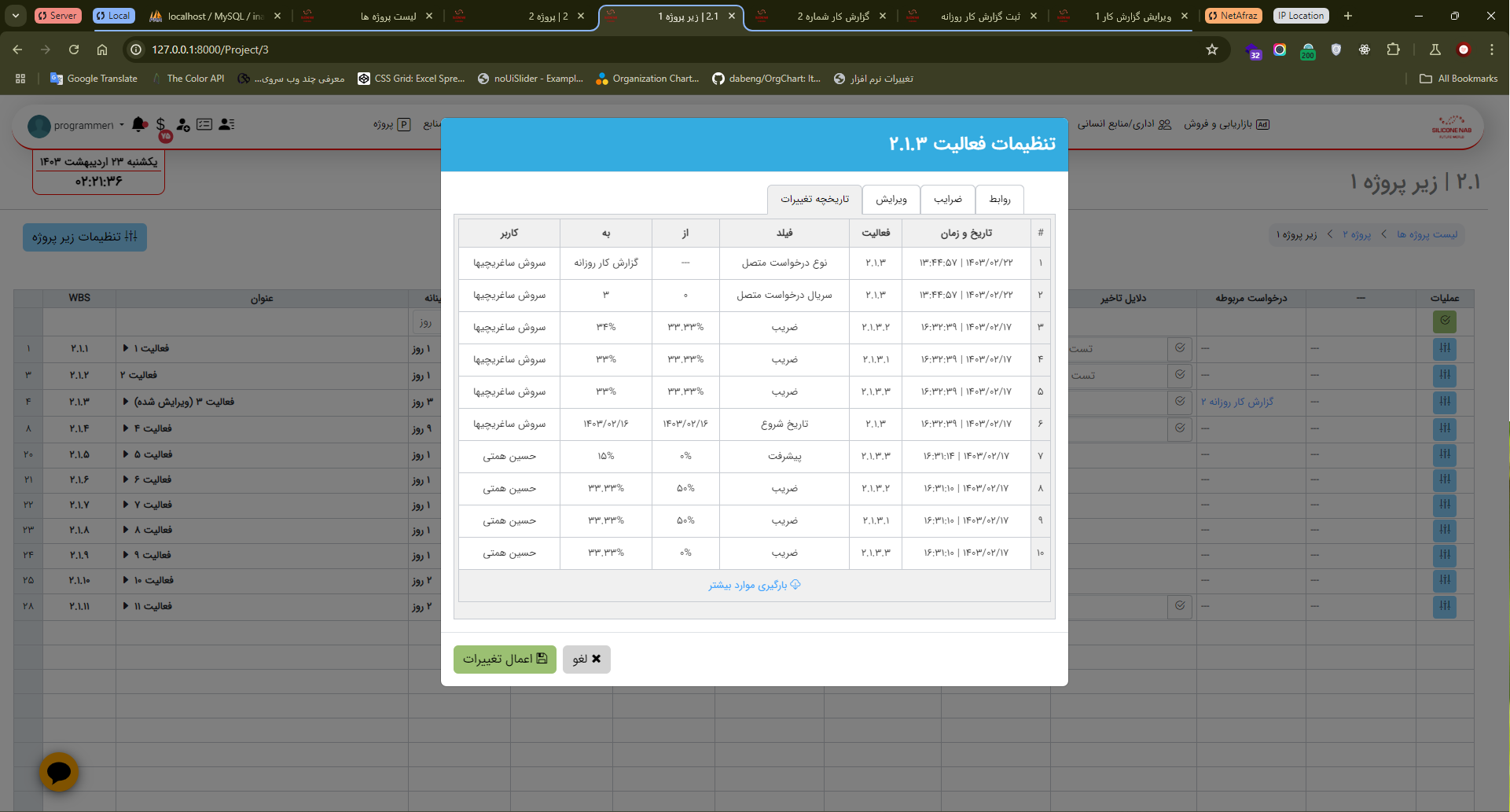Click the green اعمال تغییرات button

pyautogui.click(x=505, y=659)
